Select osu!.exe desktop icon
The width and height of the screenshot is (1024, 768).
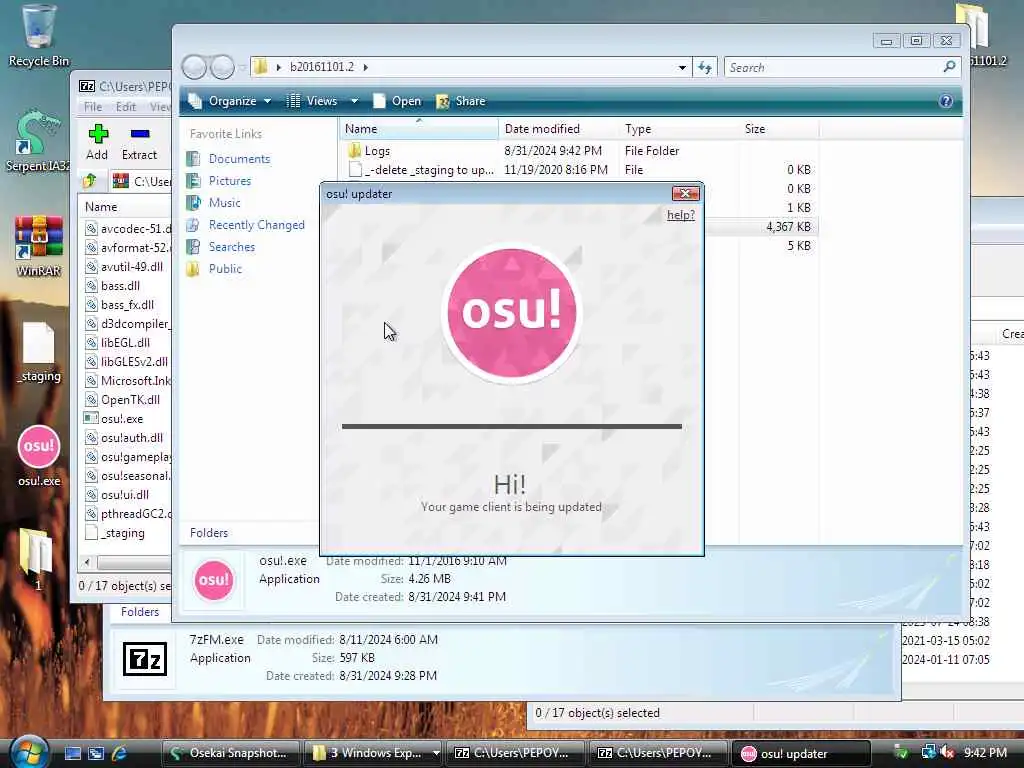coord(39,456)
